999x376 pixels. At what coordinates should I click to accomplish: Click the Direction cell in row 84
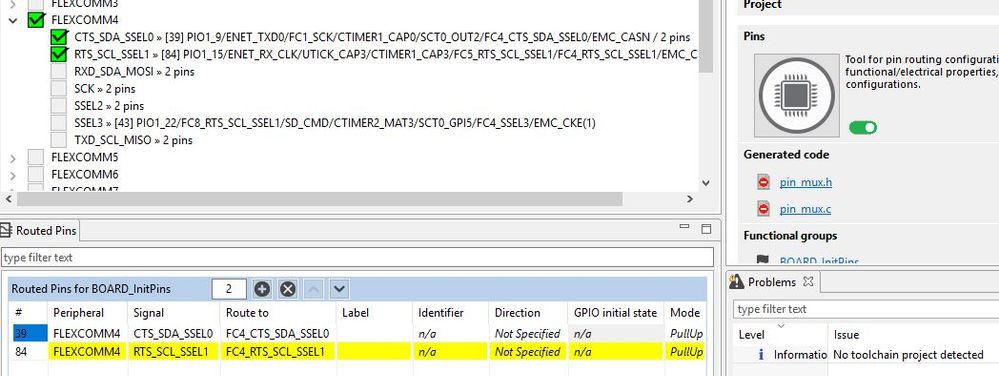pyautogui.click(x=528, y=352)
